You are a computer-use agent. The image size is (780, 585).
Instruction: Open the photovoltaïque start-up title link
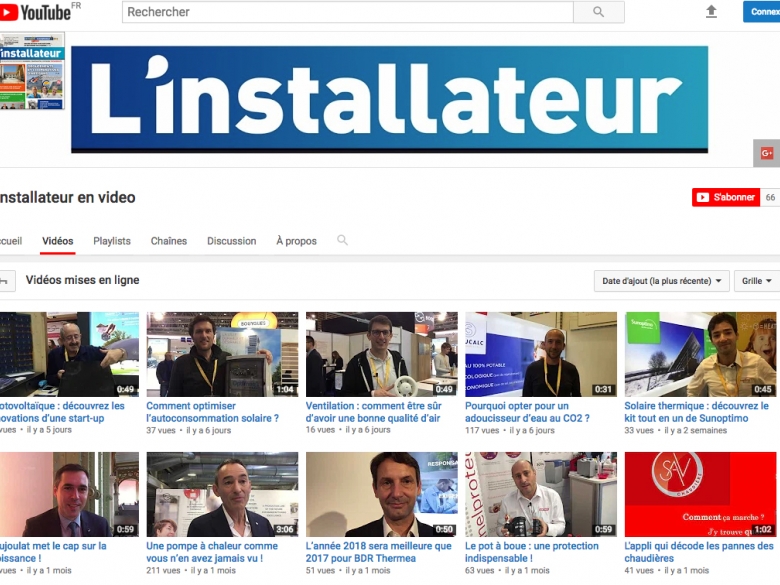62,412
